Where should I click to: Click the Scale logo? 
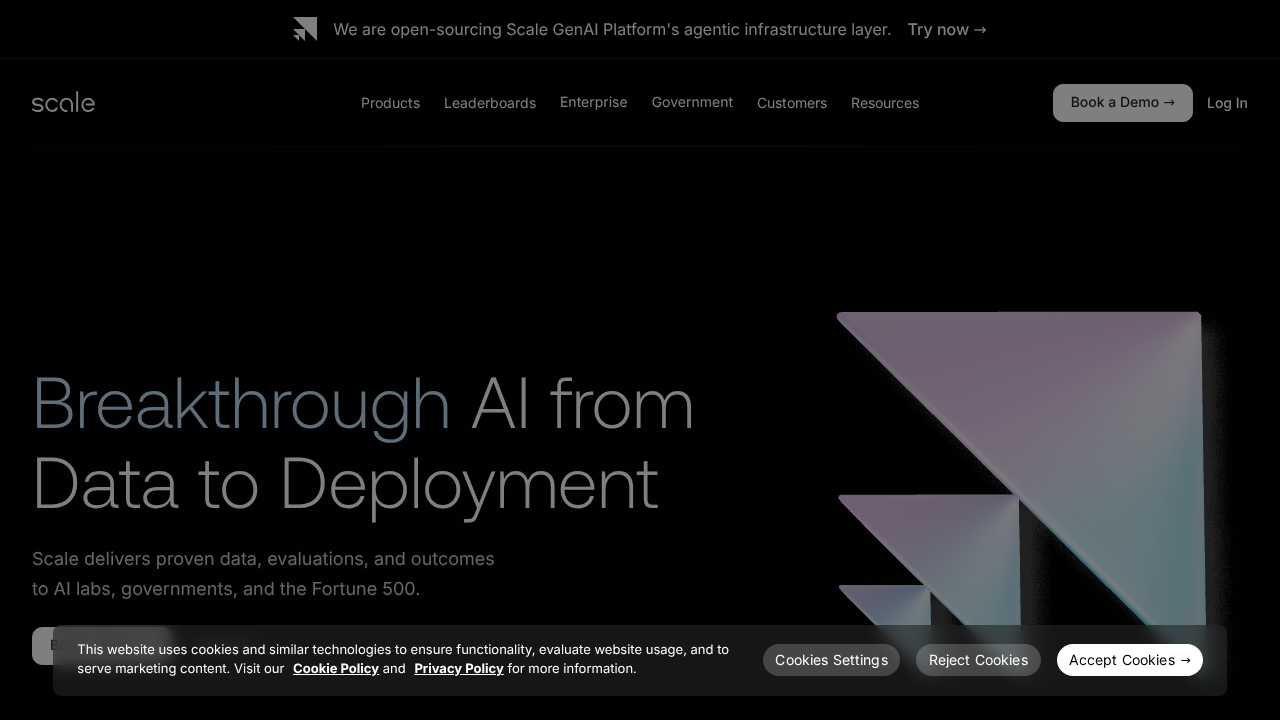63,102
